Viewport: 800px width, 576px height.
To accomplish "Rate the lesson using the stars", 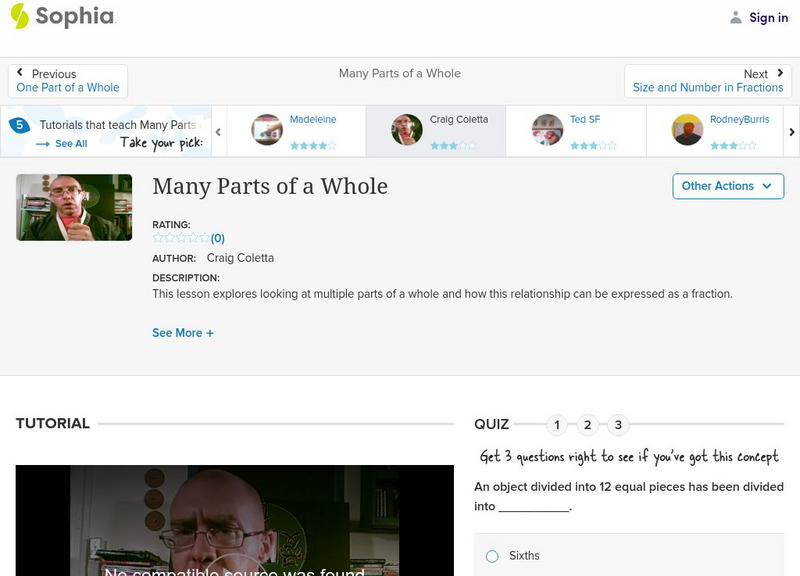I will (x=181, y=238).
